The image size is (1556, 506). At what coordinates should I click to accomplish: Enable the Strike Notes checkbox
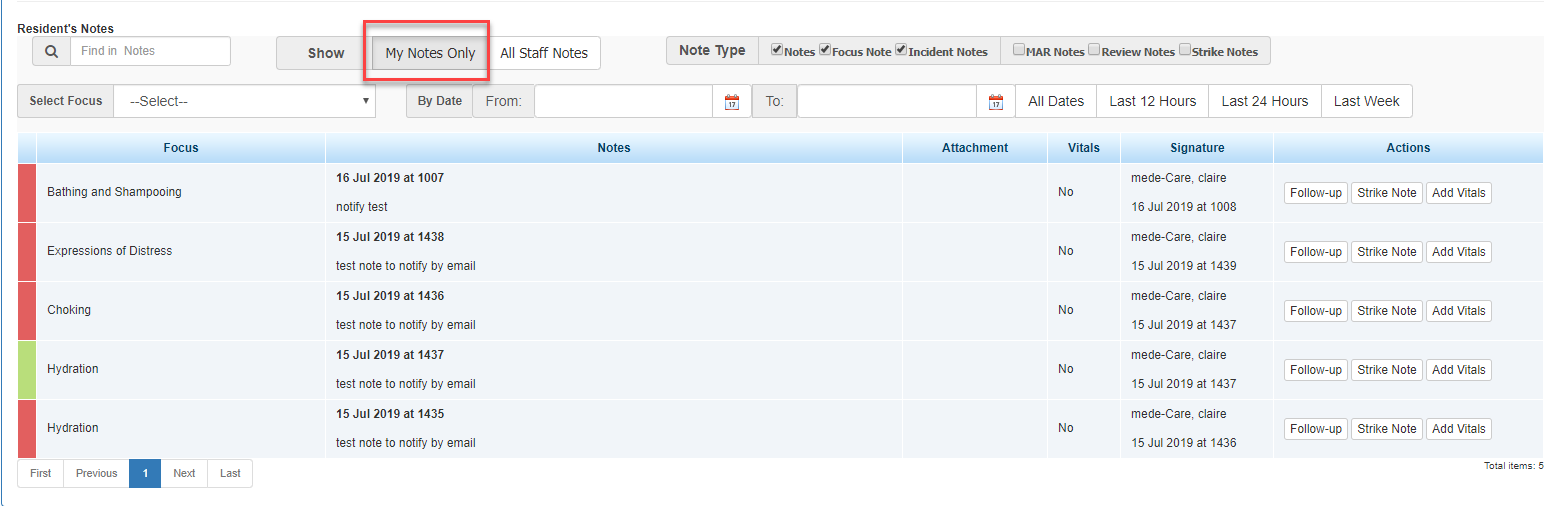click(x=1185, y=50)
